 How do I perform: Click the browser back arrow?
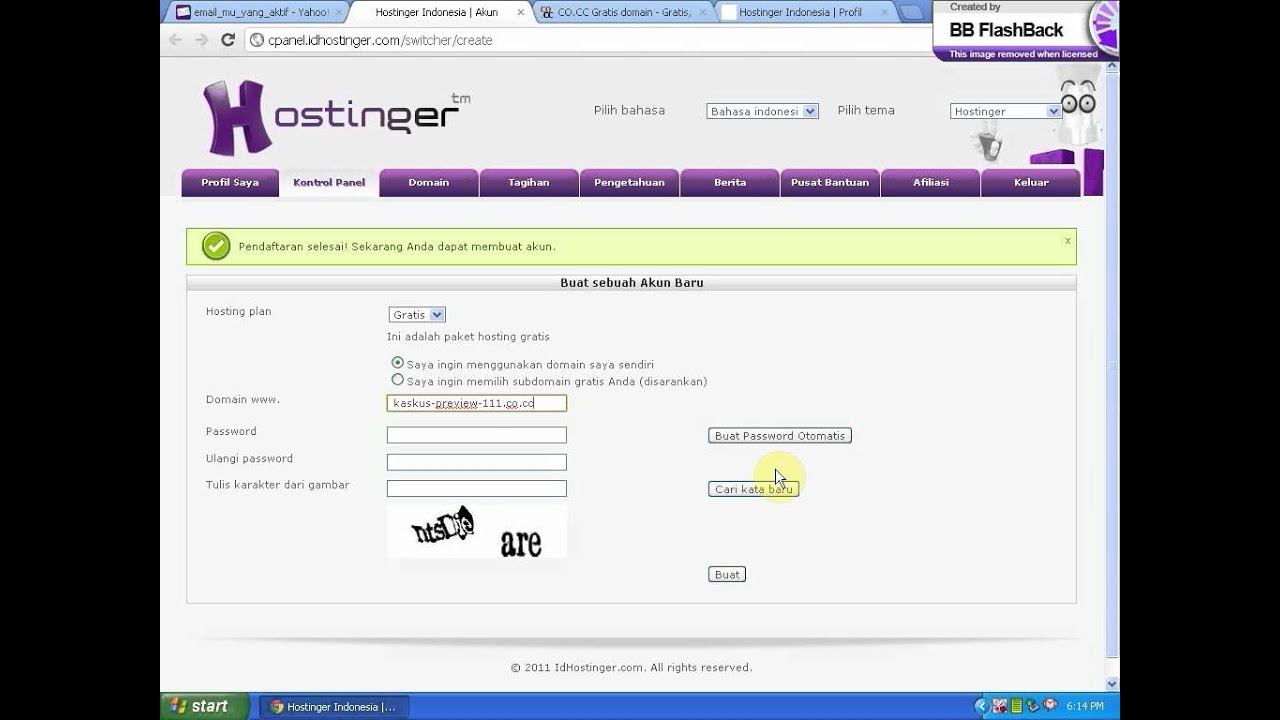[x=176, y=40]
